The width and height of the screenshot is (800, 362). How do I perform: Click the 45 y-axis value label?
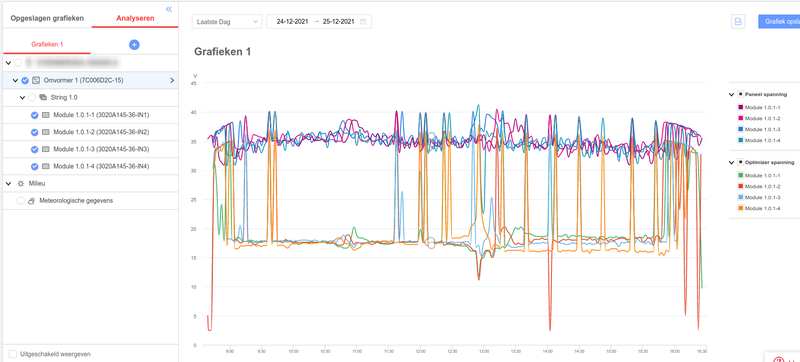click(193, 83)
